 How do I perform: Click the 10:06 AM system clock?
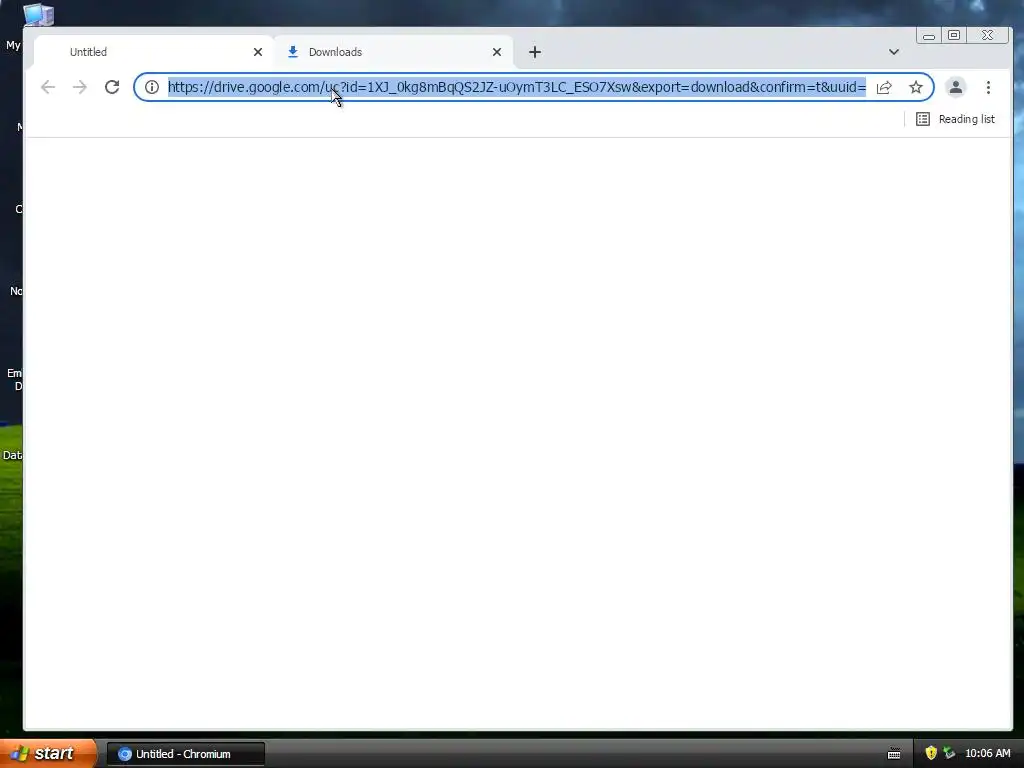pos(987,754)
